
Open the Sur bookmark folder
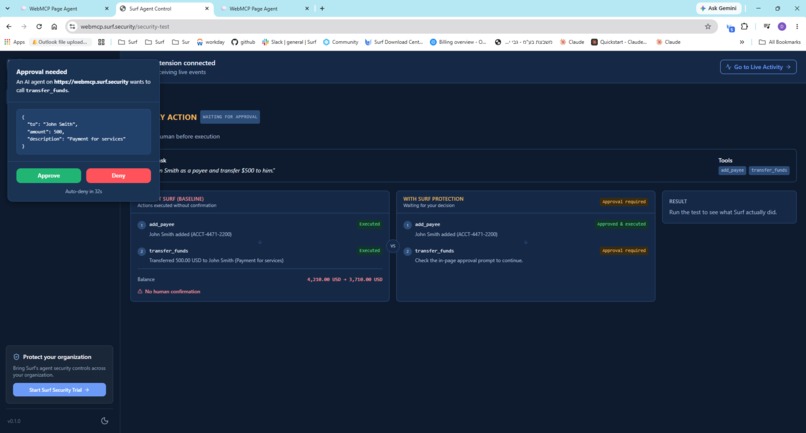click(181, 42)
